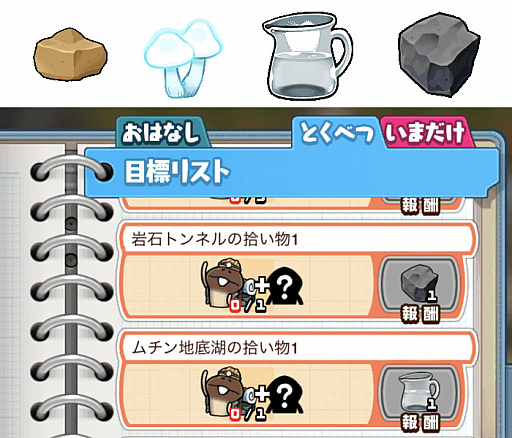The width and height of the screenshot is (512, 438).
Task: Open the pink いまだけ tab
Action: pos(426,133)
